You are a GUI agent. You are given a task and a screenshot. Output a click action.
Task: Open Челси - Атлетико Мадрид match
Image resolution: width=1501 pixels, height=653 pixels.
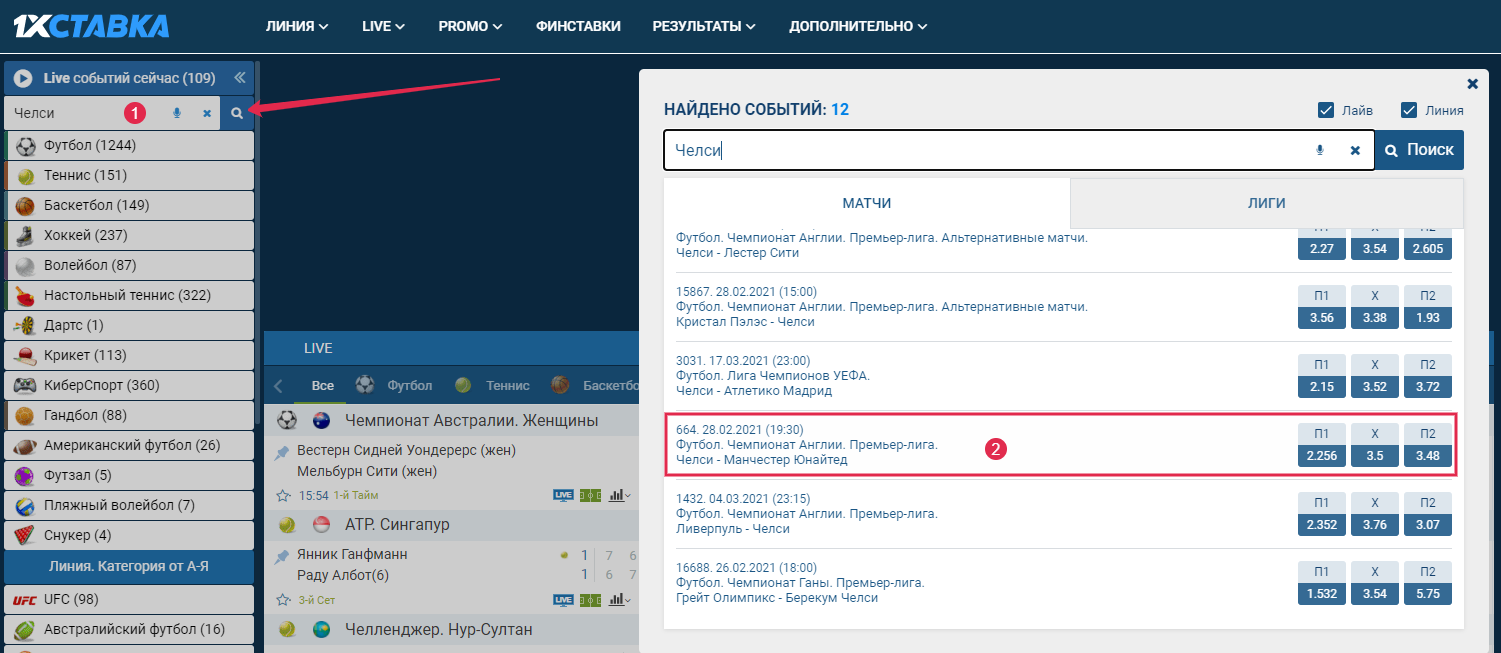(754, 390)
